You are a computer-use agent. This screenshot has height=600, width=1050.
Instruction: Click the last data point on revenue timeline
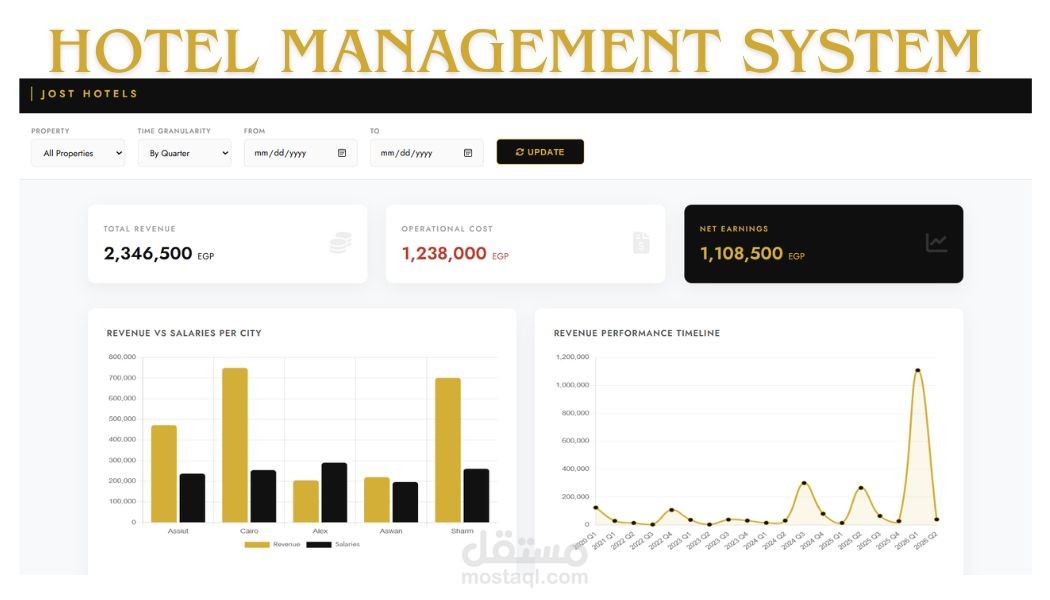click(x=936, y=519)
